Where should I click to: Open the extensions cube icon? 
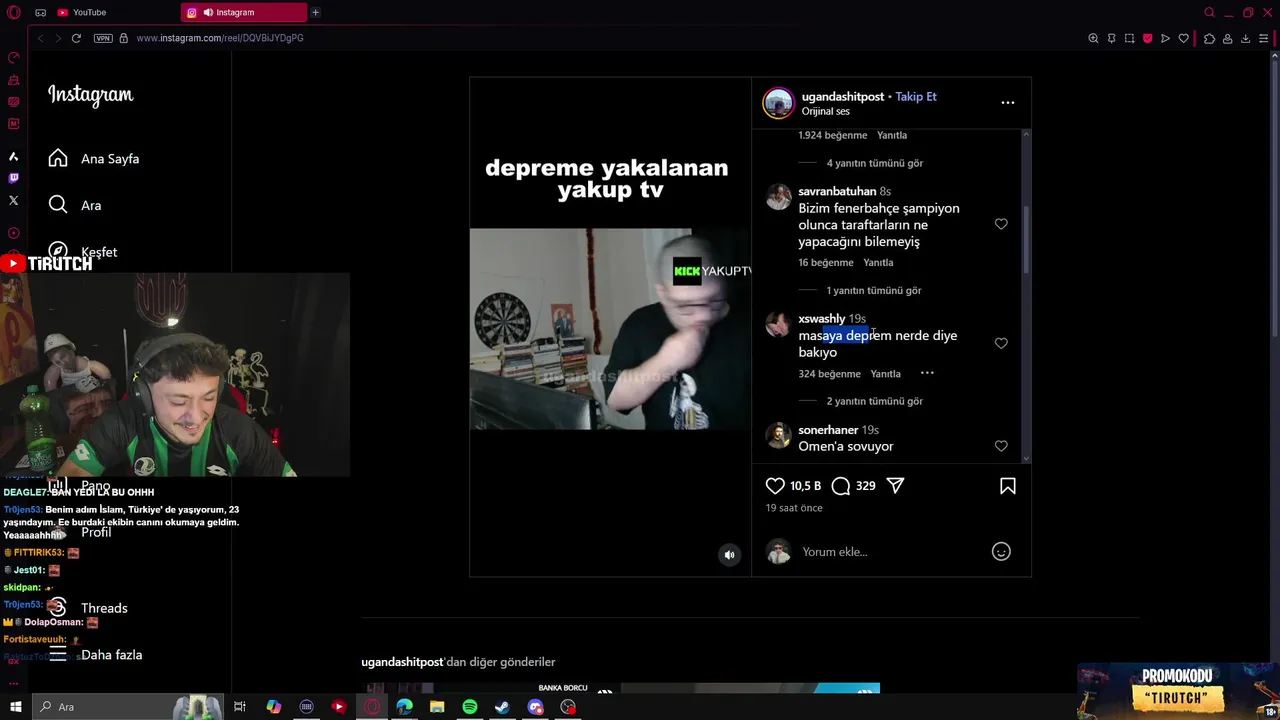tap(1209, 38)
